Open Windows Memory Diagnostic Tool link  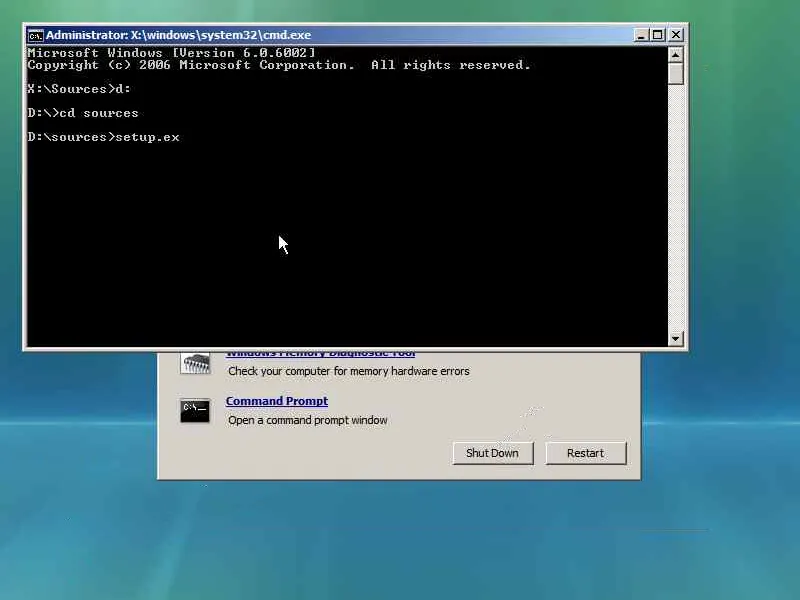pos(320,354)
